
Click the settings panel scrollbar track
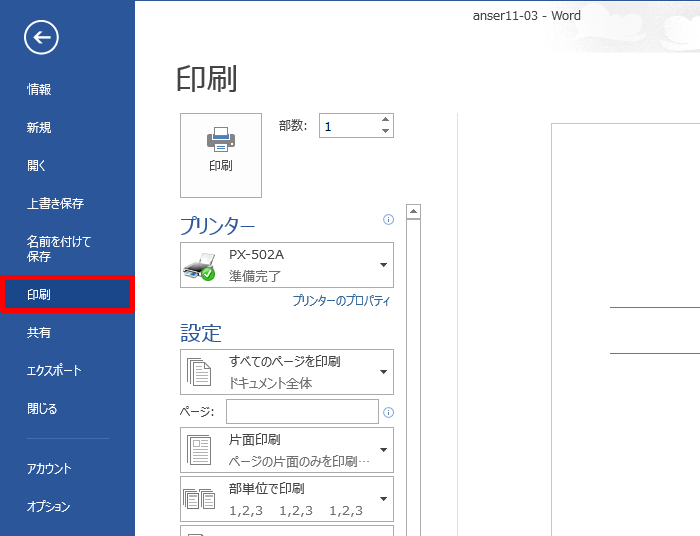[413, 377]
